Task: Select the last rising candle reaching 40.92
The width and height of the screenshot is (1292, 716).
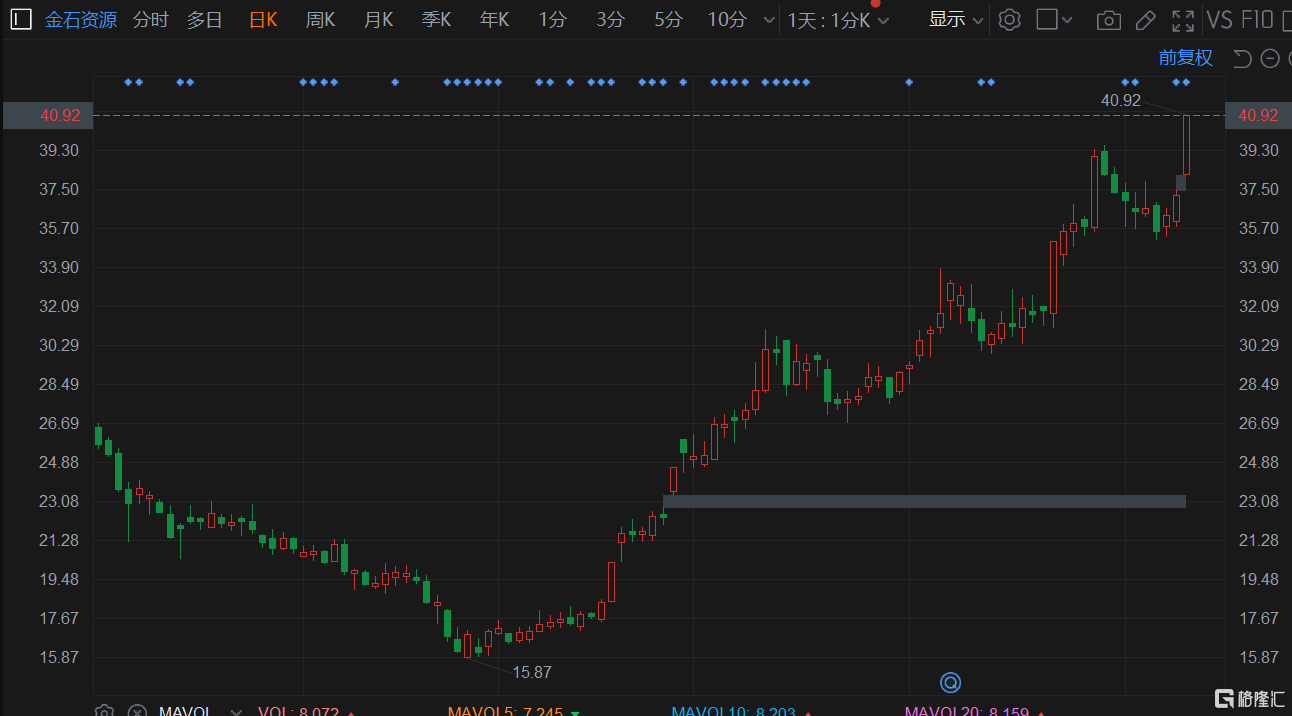Action: 1187,145
